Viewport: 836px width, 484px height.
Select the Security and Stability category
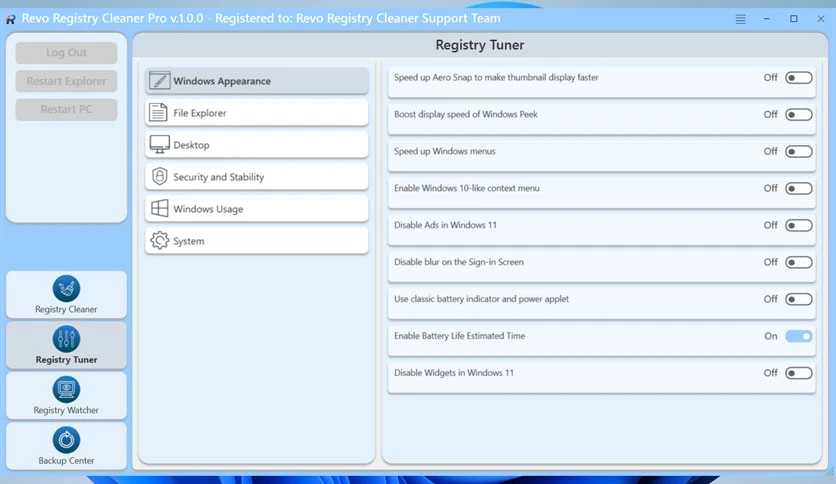[256, 176]
